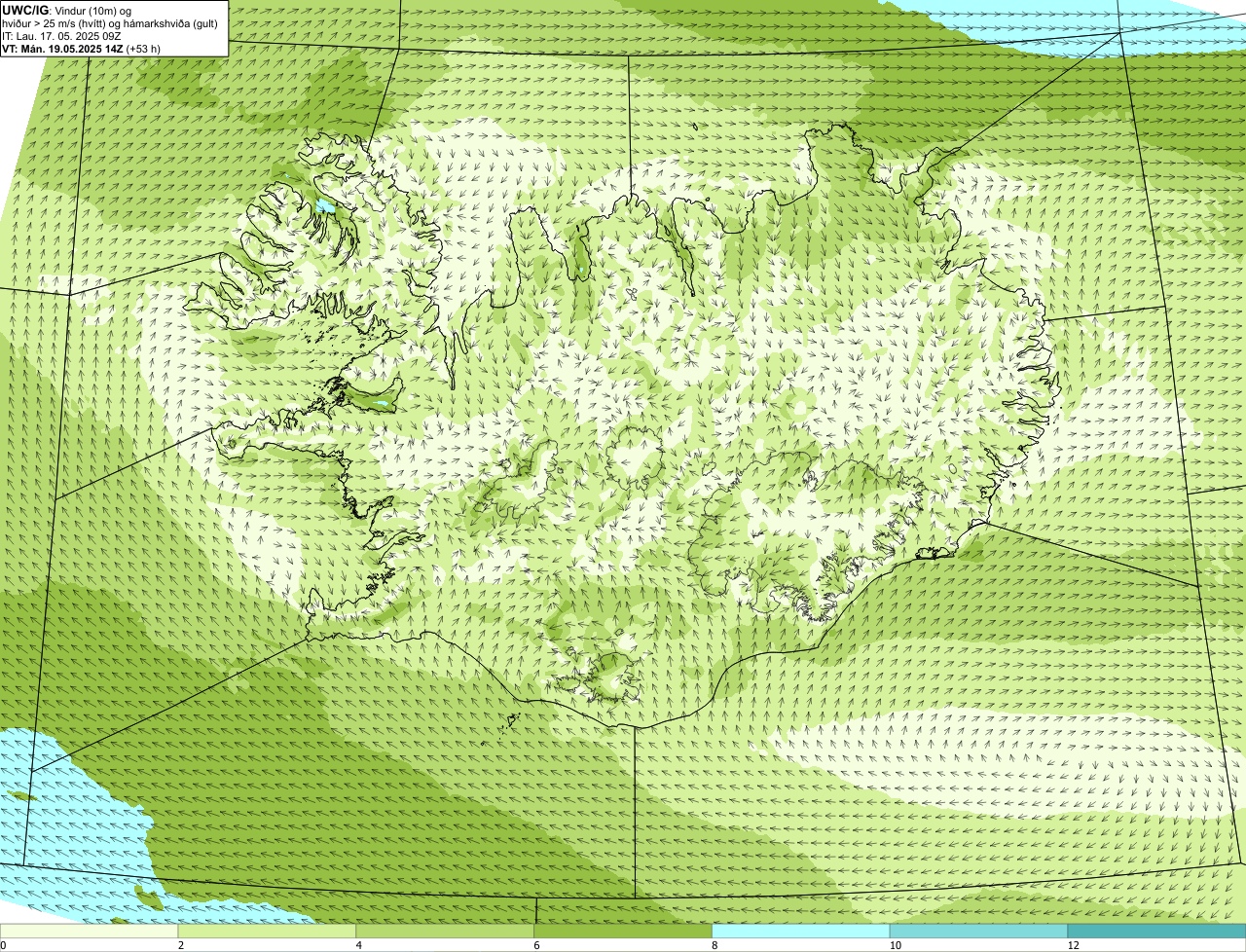This screenshot has height=952, width=1246.
Task: Click the '4' tick label on the scale
Action: [359, 945]
